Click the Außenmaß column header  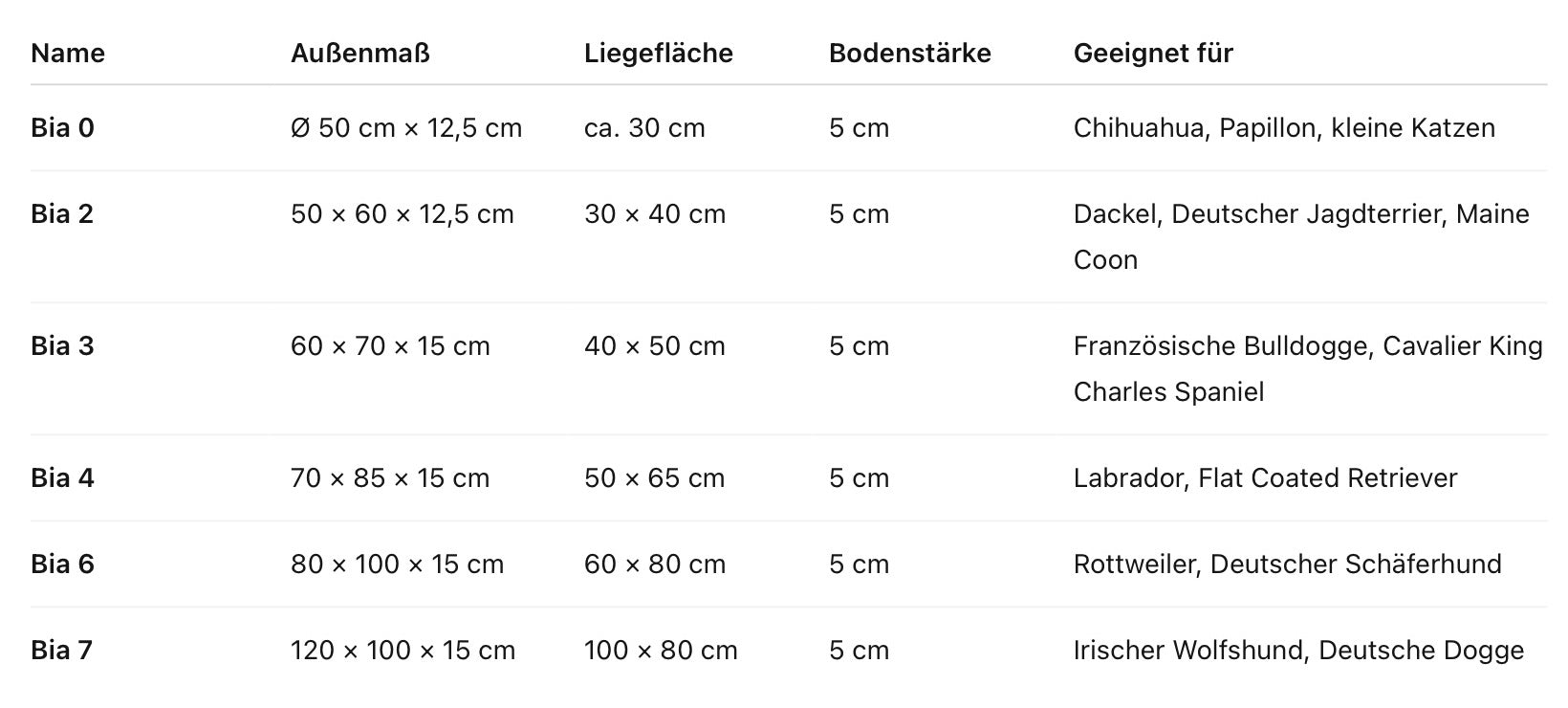[x=360, y=53]
